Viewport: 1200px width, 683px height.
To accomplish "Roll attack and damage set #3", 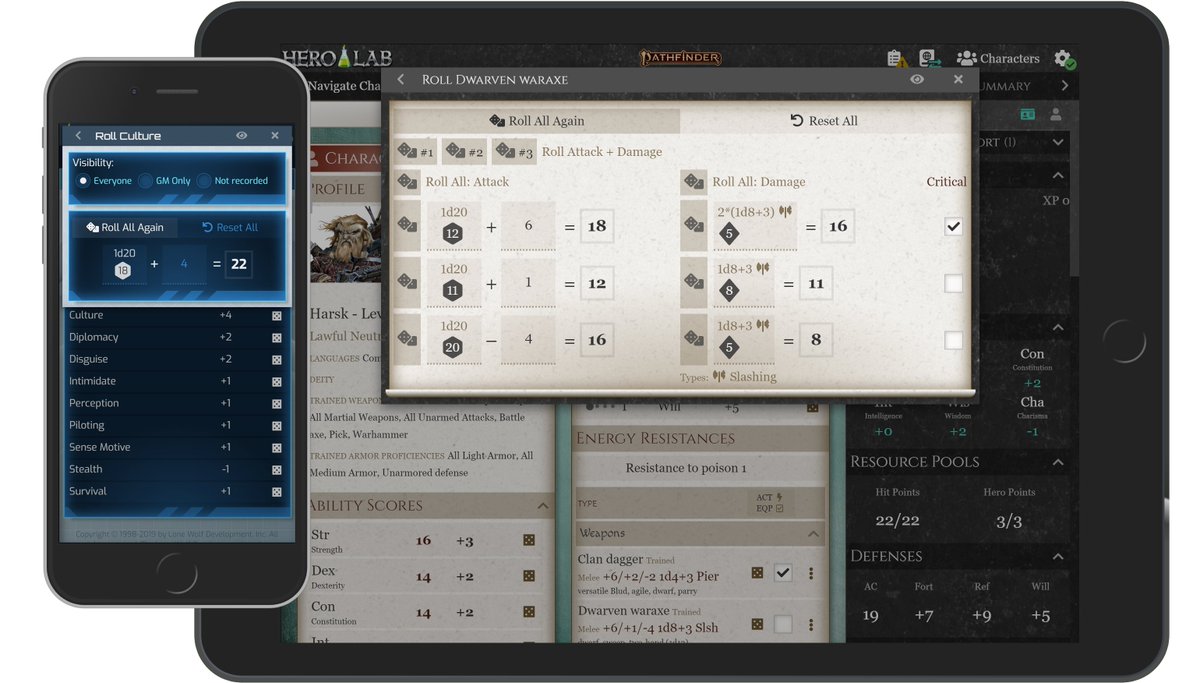I will (x=514, y=152).
